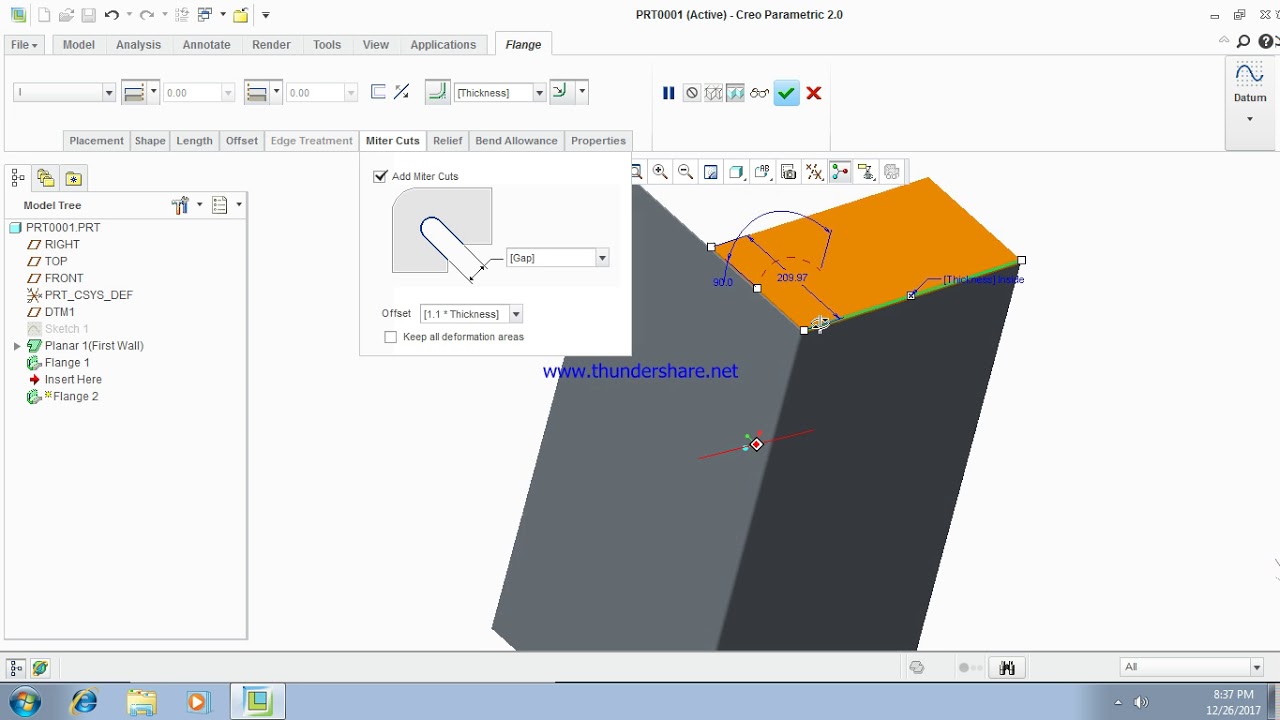
Task: Pause the Flange tool
Action: (x=668, y=93)
